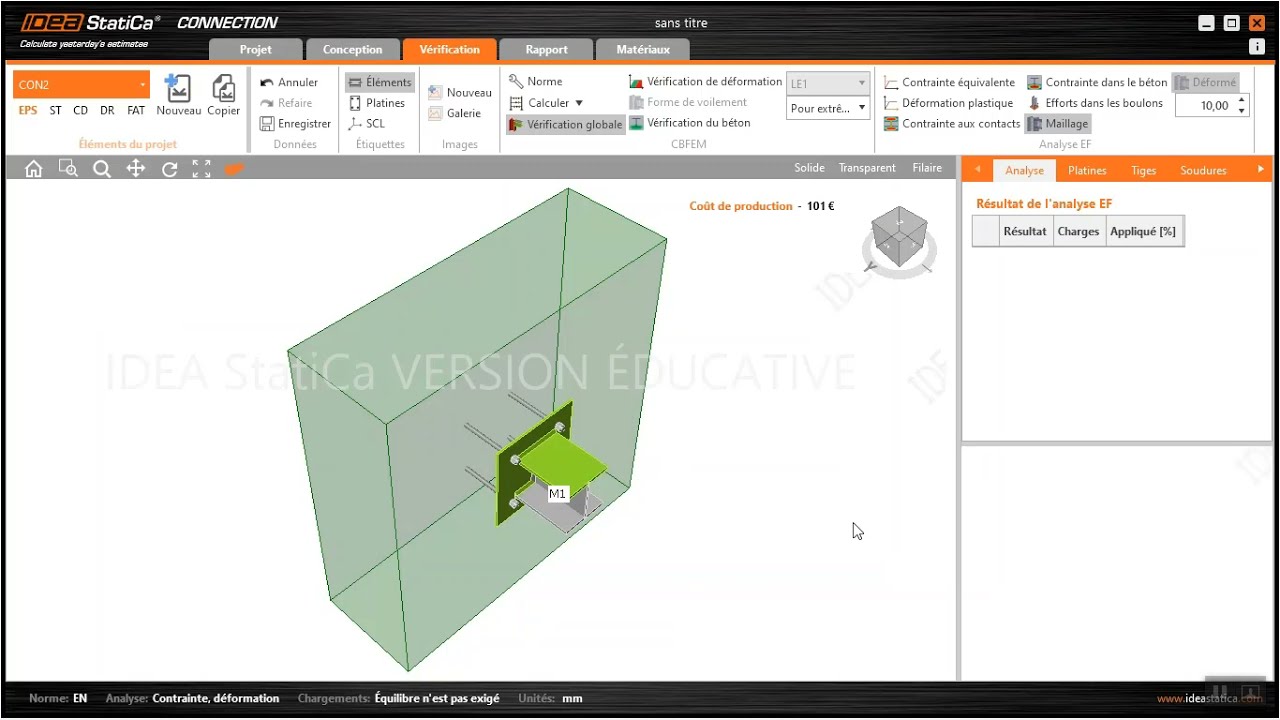Viewport: 1280px width, 720px height.
Task: Open the LE1 load effect dropdown
Action: pos(828,84)
